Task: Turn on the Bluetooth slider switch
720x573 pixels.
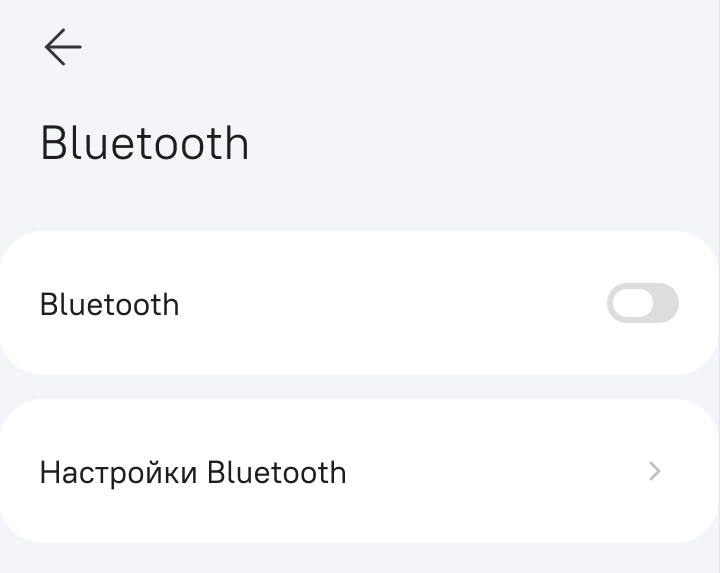Action: pyautogui.click(x=642, y=303)
